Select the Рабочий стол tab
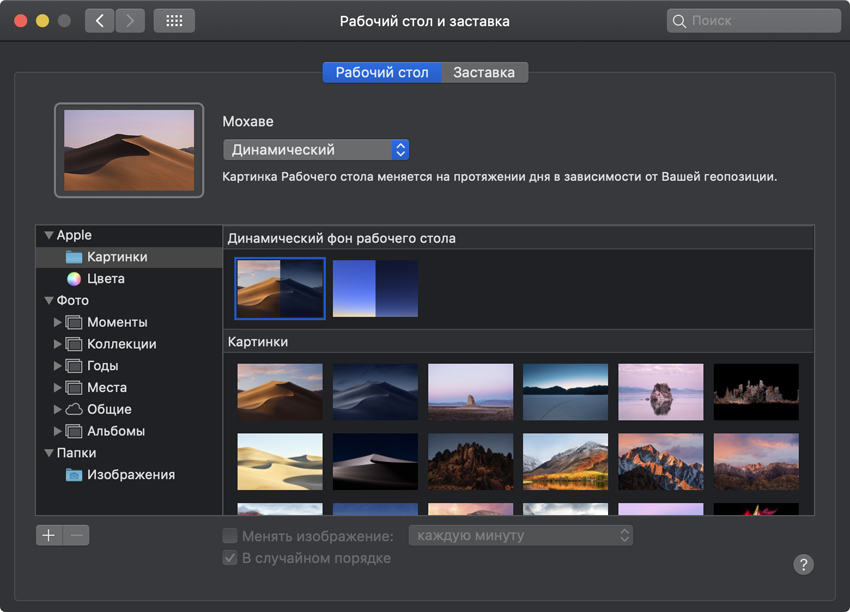Screen dimensions: 850x612 (382, 73)
